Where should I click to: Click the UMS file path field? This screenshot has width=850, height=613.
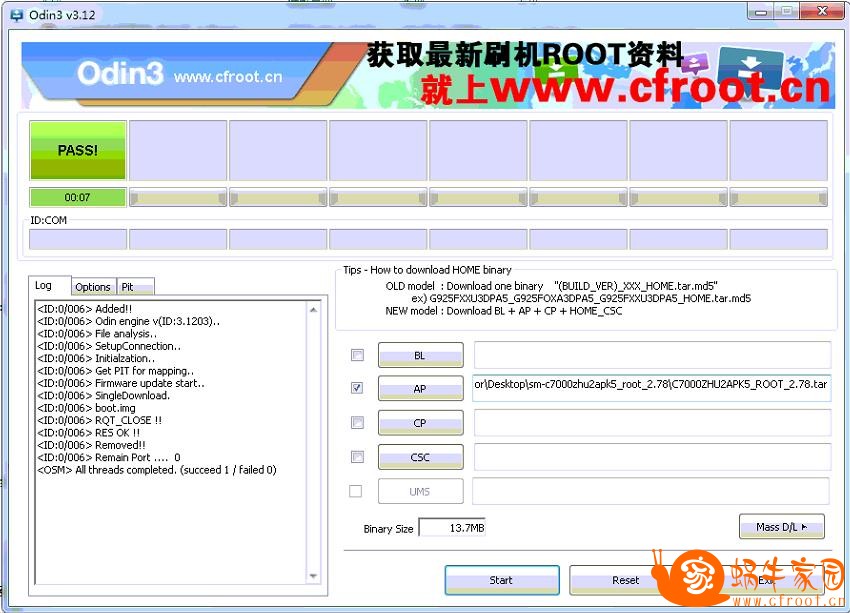651,491
